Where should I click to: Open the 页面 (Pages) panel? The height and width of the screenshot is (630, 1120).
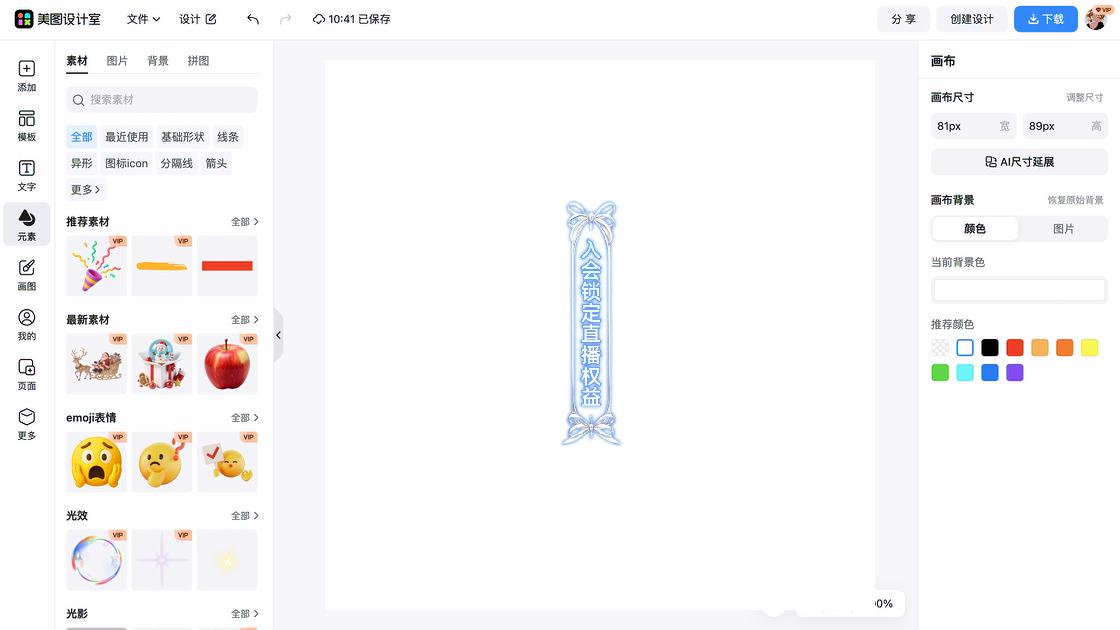(x=26, y=372)
